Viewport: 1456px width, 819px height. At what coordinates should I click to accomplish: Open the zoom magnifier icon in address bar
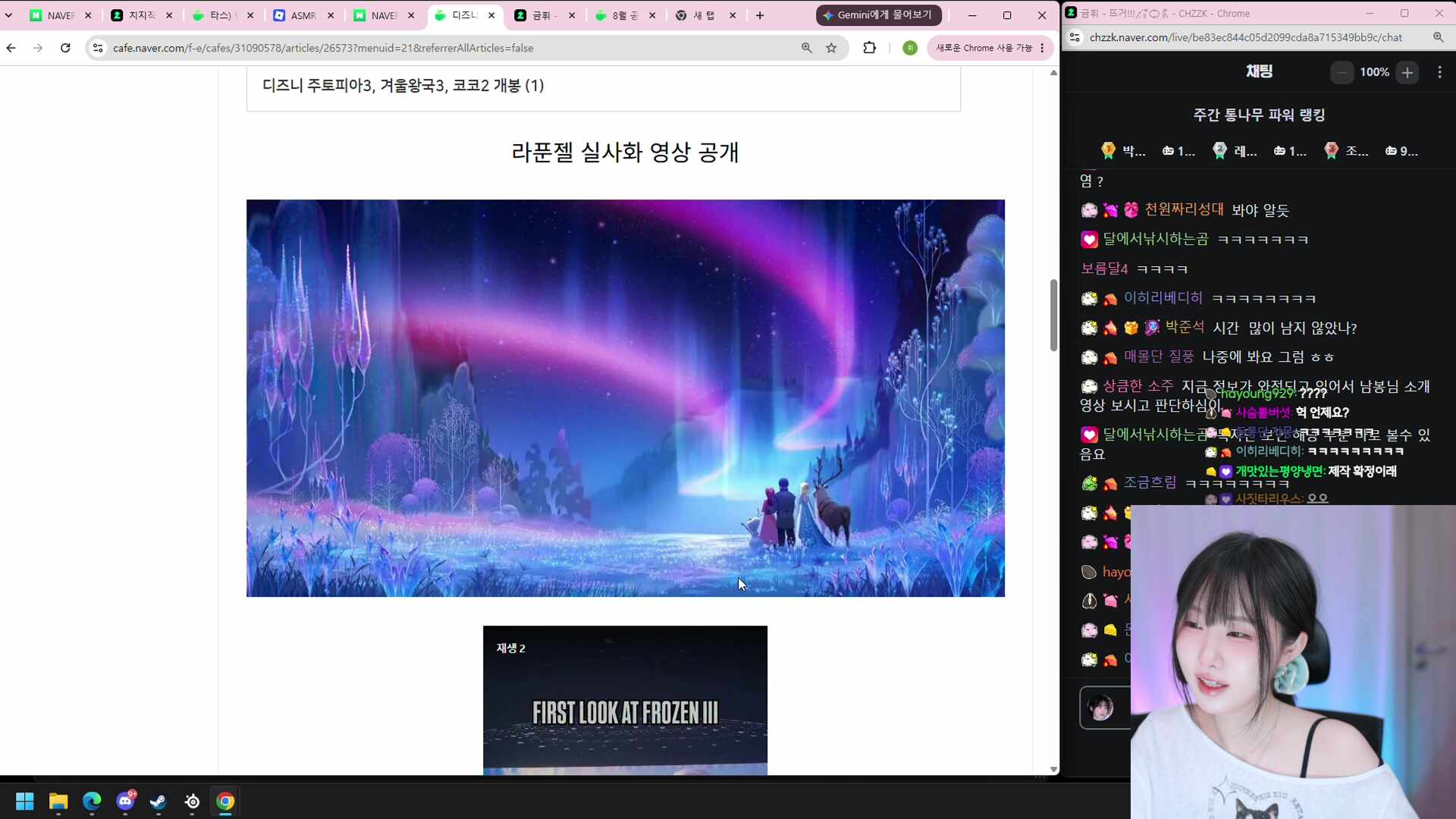tap(807, 48)
